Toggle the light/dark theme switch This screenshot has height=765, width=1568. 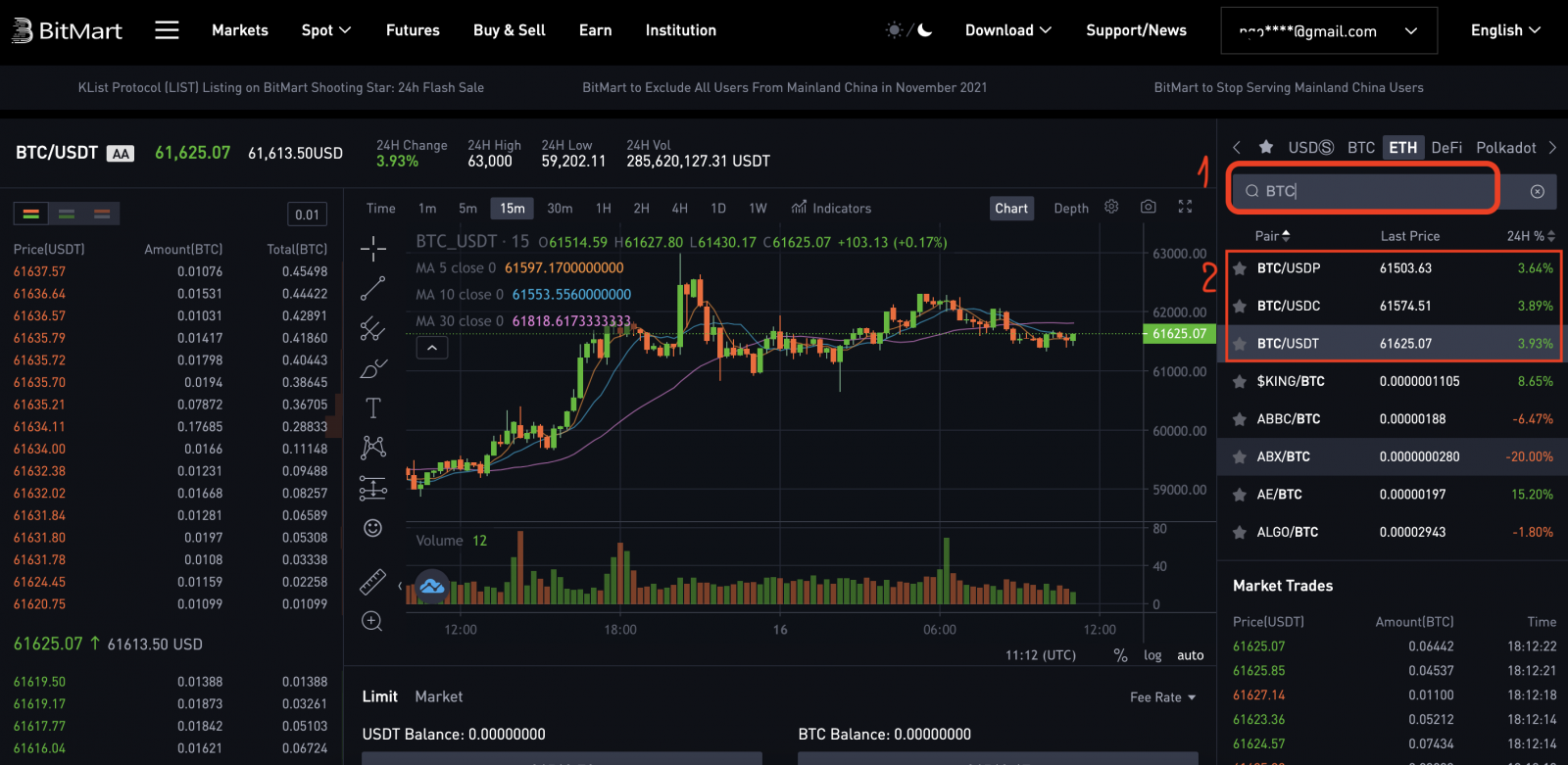click(908, 30)
